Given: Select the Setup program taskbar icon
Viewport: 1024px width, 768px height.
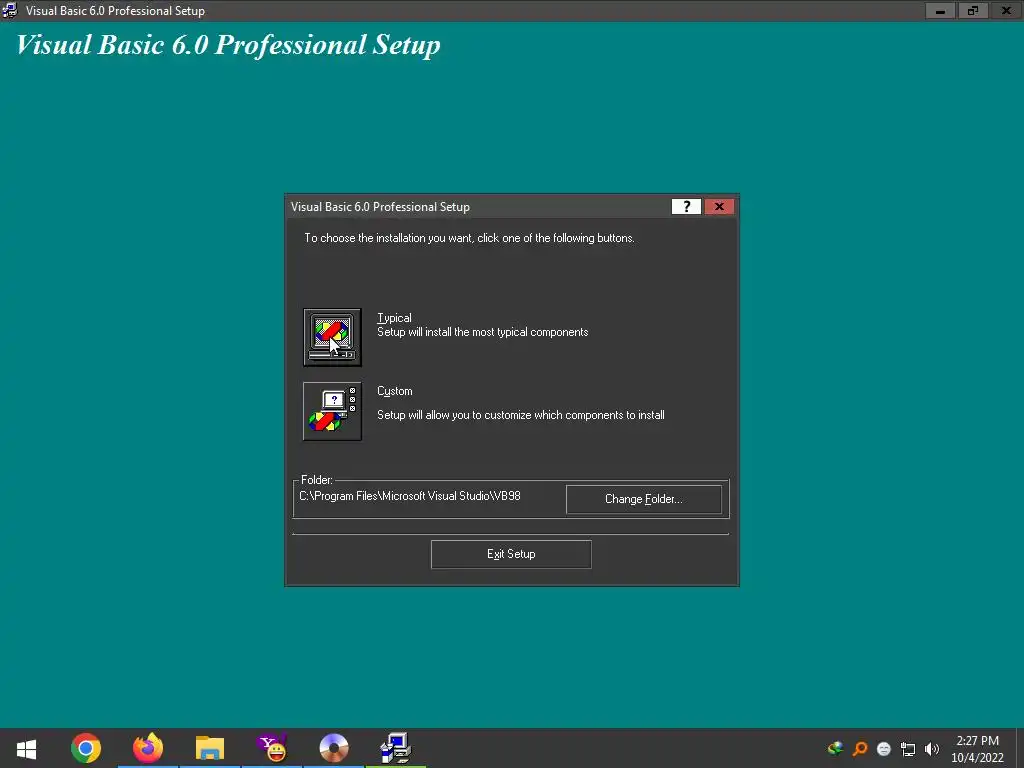Looking at the screenshot, I should click(x=395, y=748).
